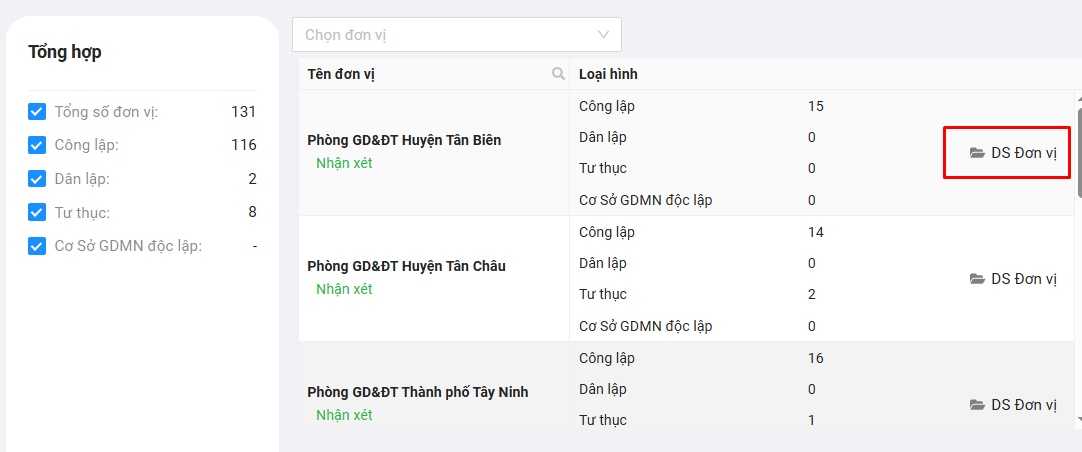Click folder icon for Huyện Tân Châu row
1082x452 pixels.
tap(977, 279)
